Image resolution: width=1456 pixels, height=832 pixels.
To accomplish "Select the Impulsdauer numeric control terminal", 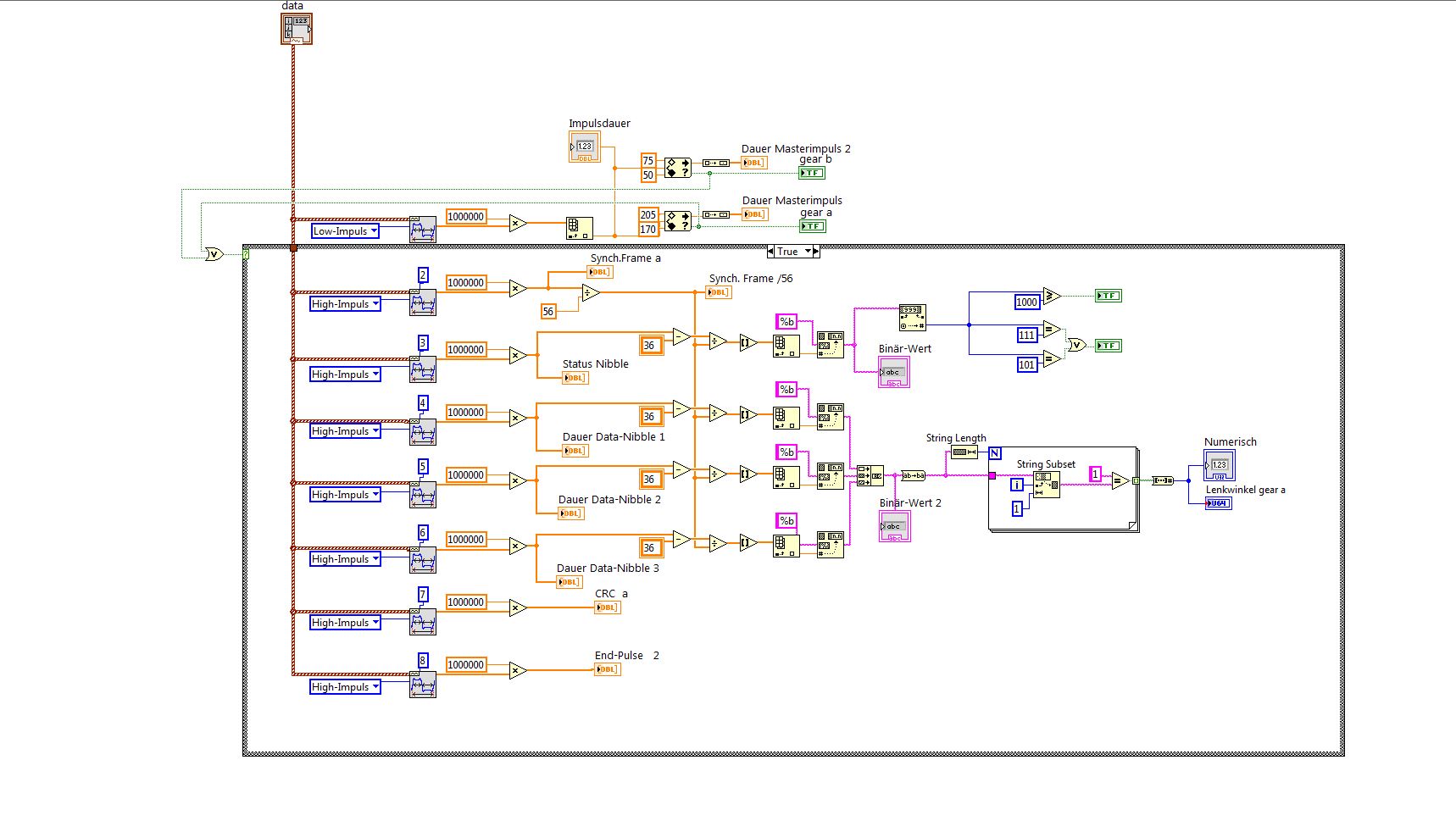I will click(x=585, y=147).
